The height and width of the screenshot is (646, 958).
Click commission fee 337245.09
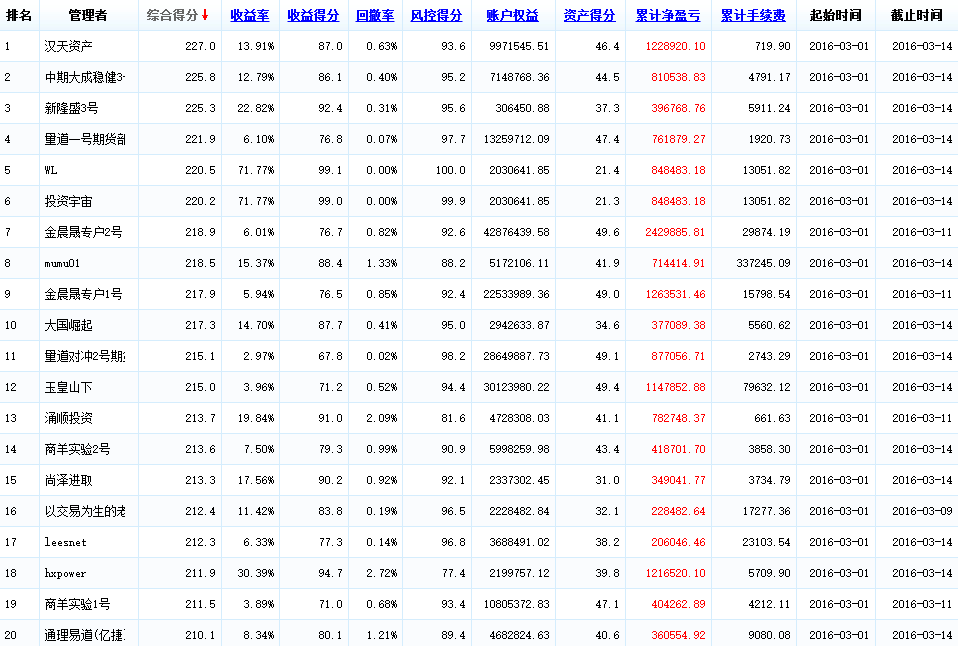point(763,263)
